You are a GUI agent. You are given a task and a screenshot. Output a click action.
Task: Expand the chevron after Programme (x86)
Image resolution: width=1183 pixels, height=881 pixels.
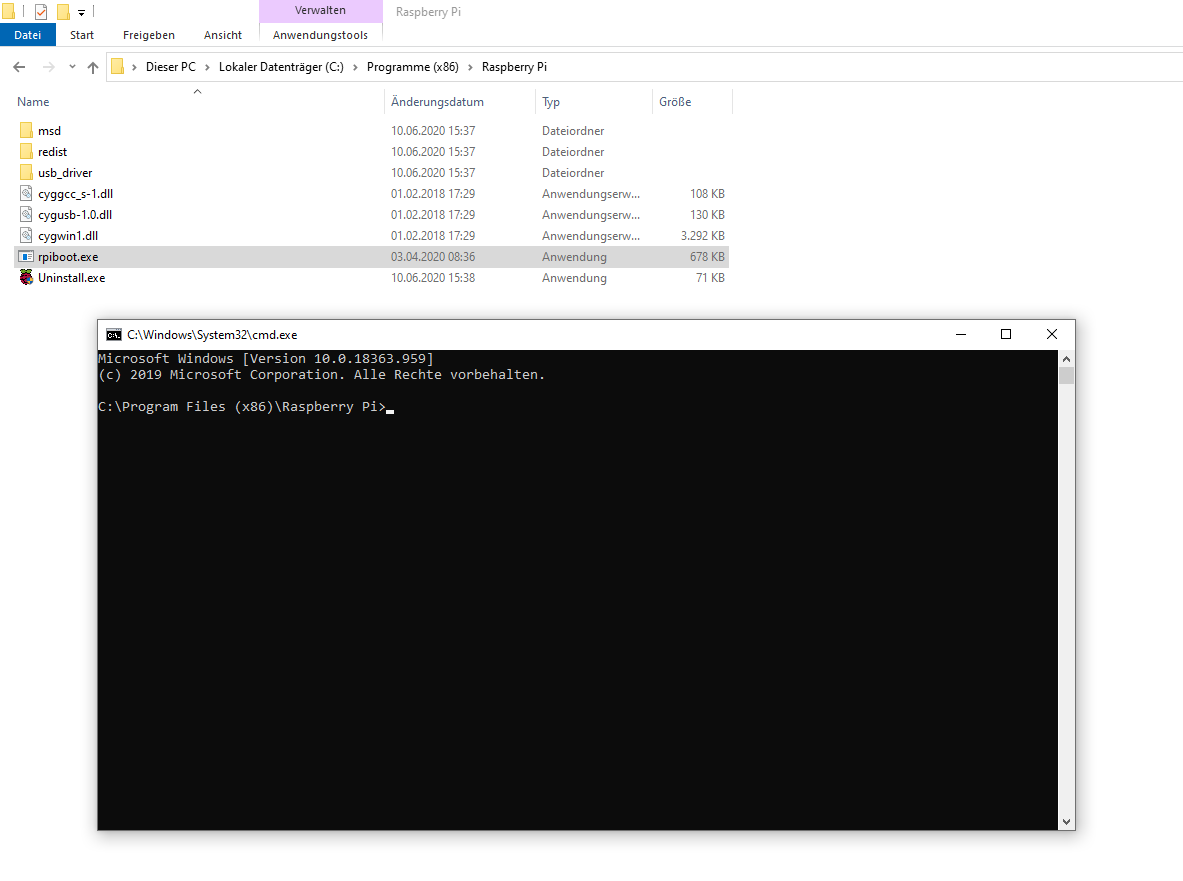pyautogui.click(x=470, y=67)
